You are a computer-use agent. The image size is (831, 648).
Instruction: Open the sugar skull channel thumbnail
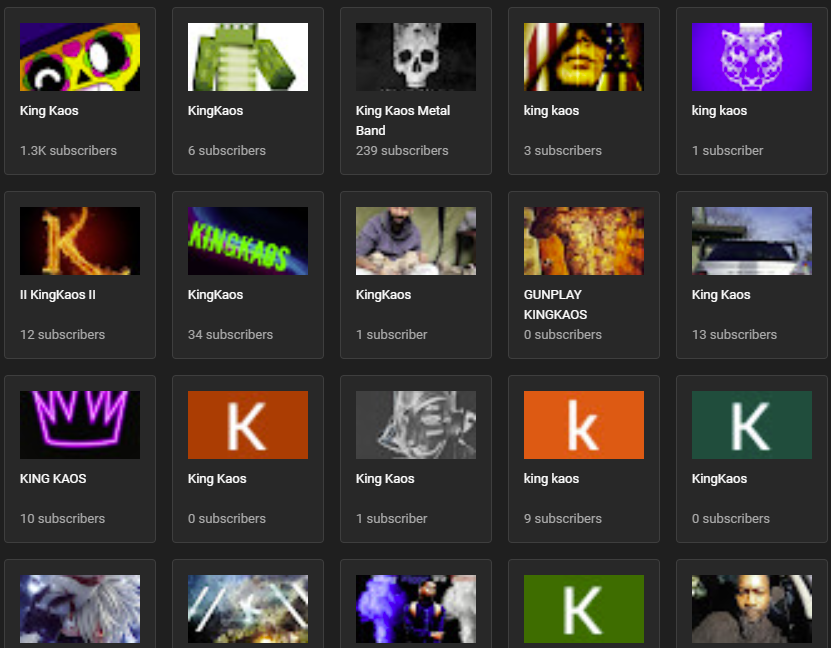[x=80, y=57]
